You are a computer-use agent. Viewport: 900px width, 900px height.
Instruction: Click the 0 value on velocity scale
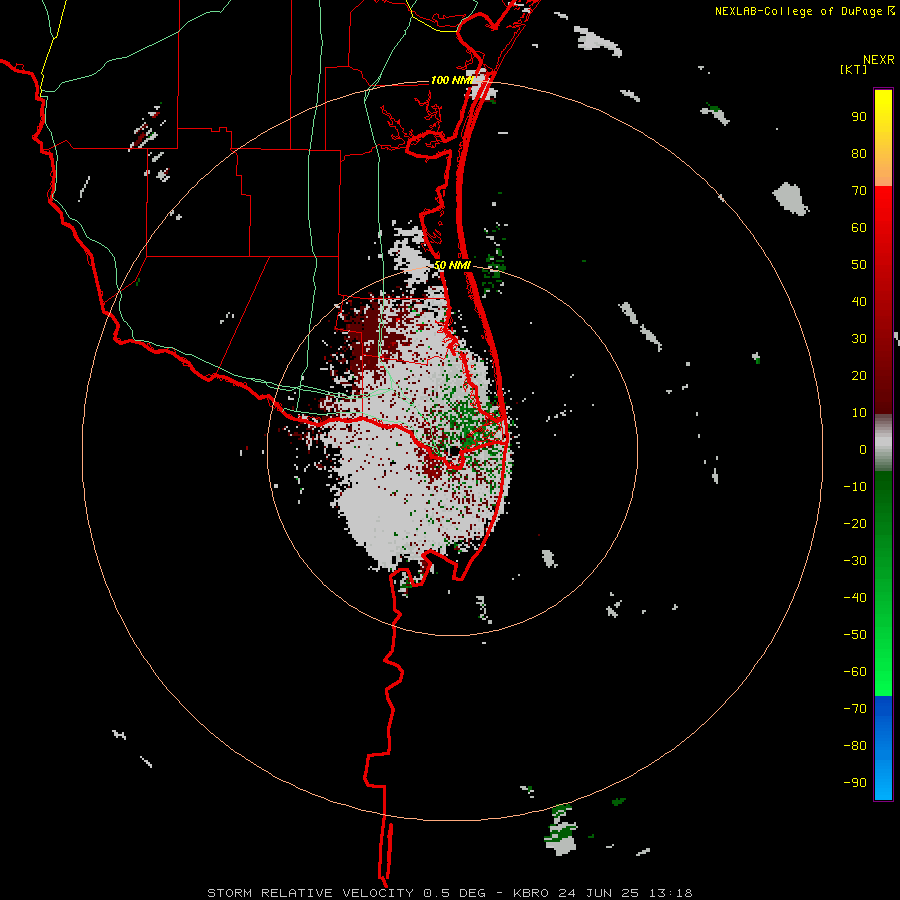tap(863, 449)
